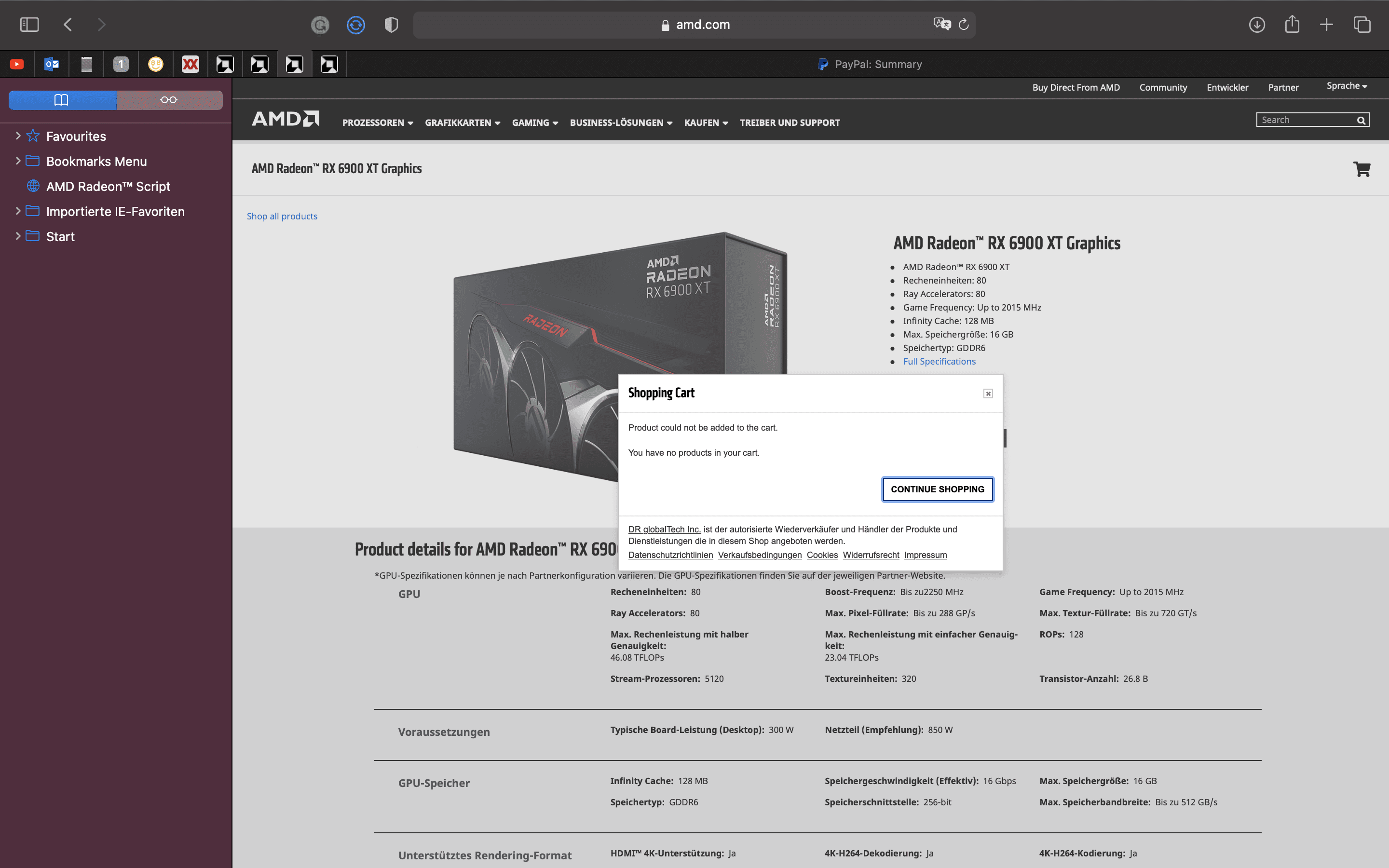The width and height of the screenshot is (1389, 868).
Task: Click the 'Netzteil (Empfehlung): 850 W' entry
Action: [888, 730]
